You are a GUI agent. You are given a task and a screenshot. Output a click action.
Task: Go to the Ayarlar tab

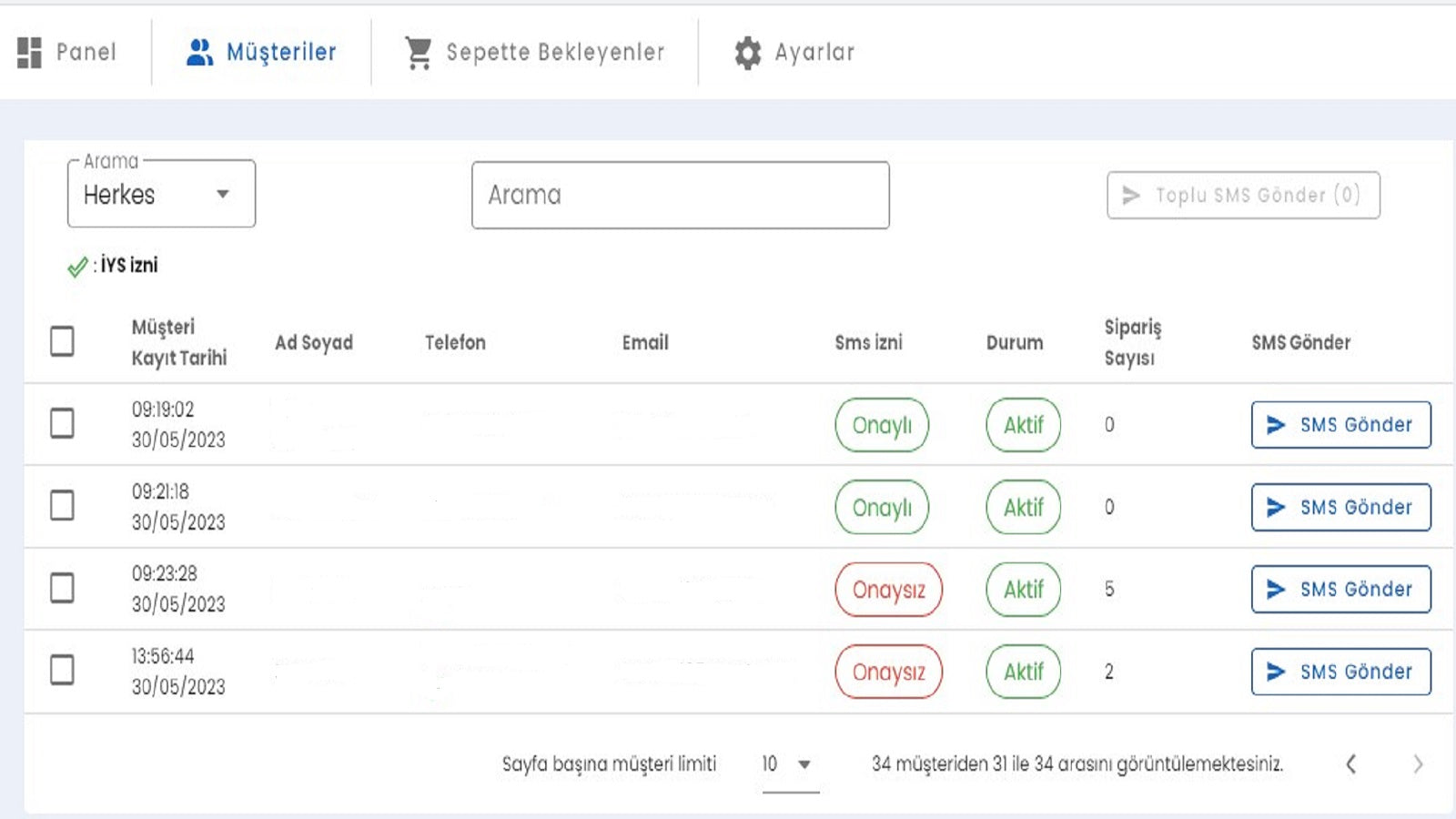(x=794, y=52)
